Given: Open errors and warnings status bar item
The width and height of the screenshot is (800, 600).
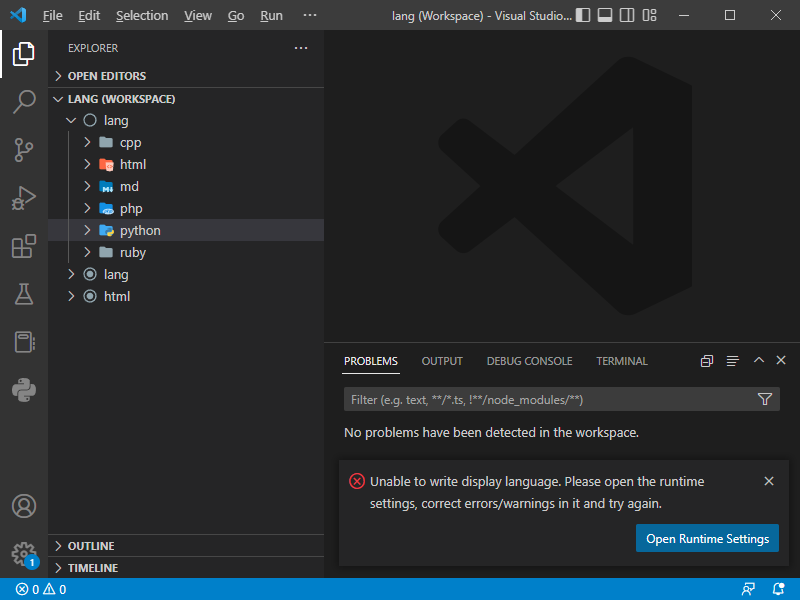Looking at the screenshot, I should coord(41,589).
